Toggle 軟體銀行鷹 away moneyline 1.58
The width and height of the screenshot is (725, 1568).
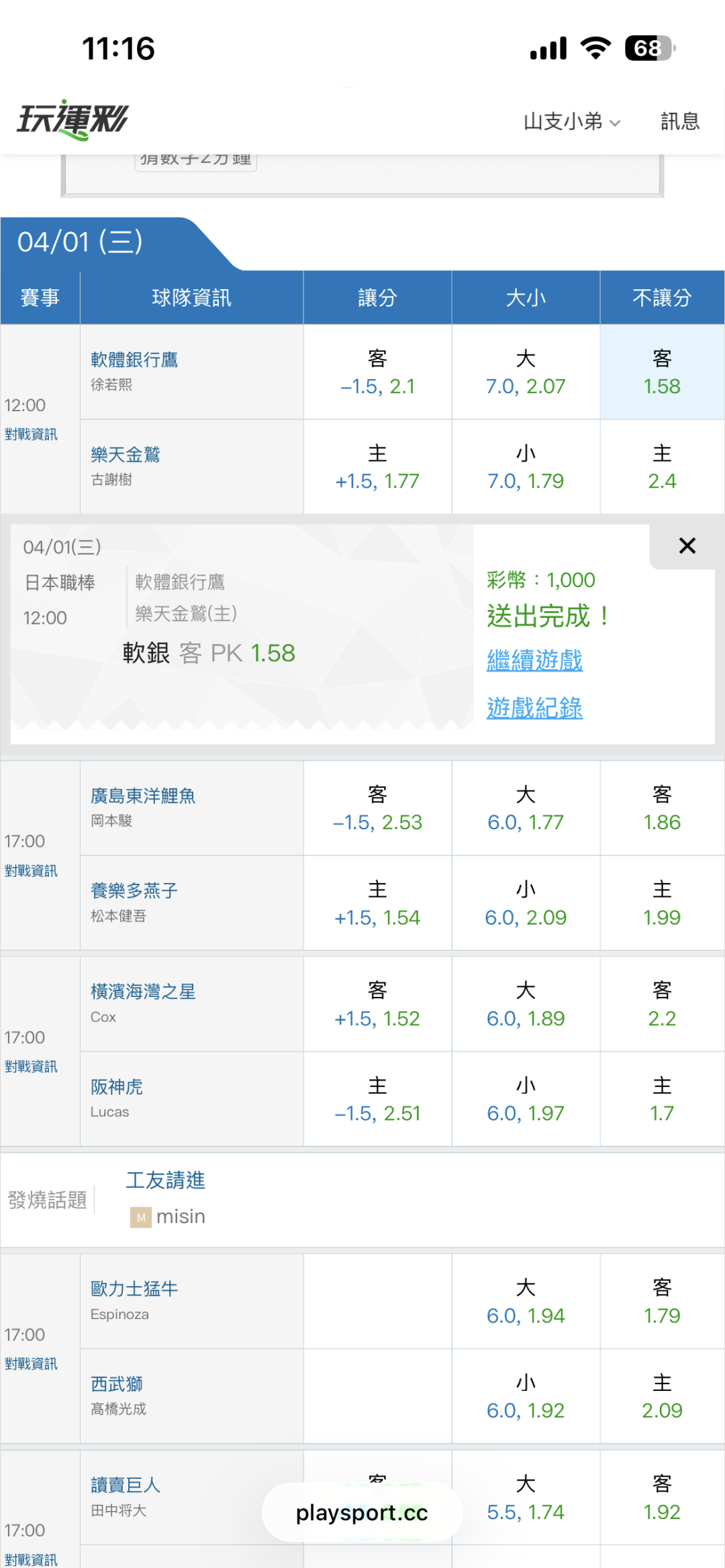662,372
